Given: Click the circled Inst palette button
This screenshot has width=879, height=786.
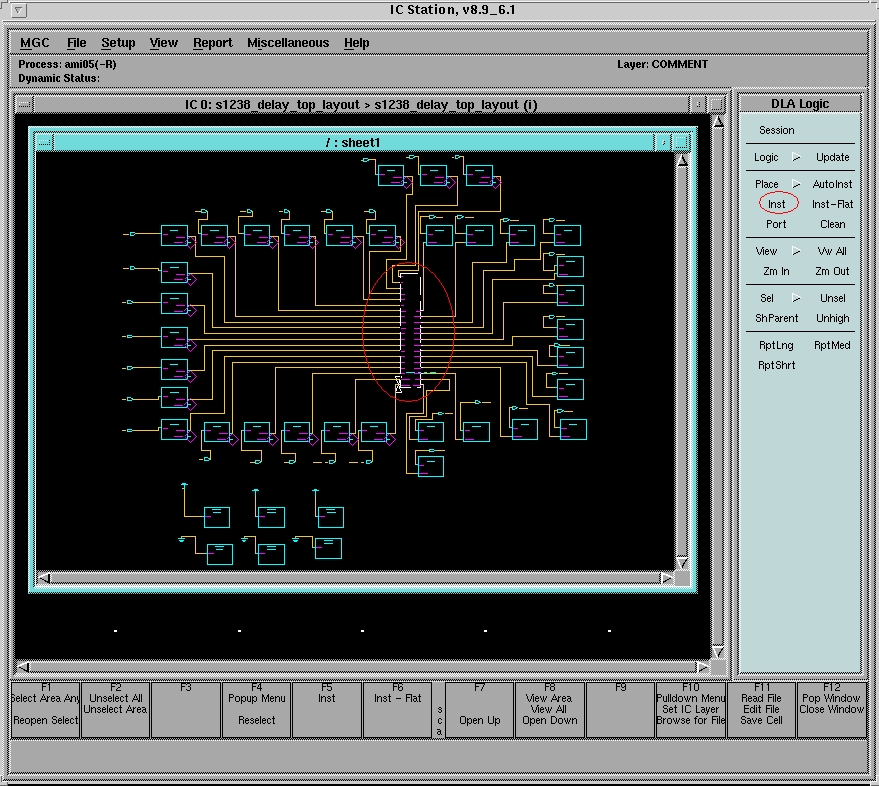Looking at the screenshot, I should point(777,204).
